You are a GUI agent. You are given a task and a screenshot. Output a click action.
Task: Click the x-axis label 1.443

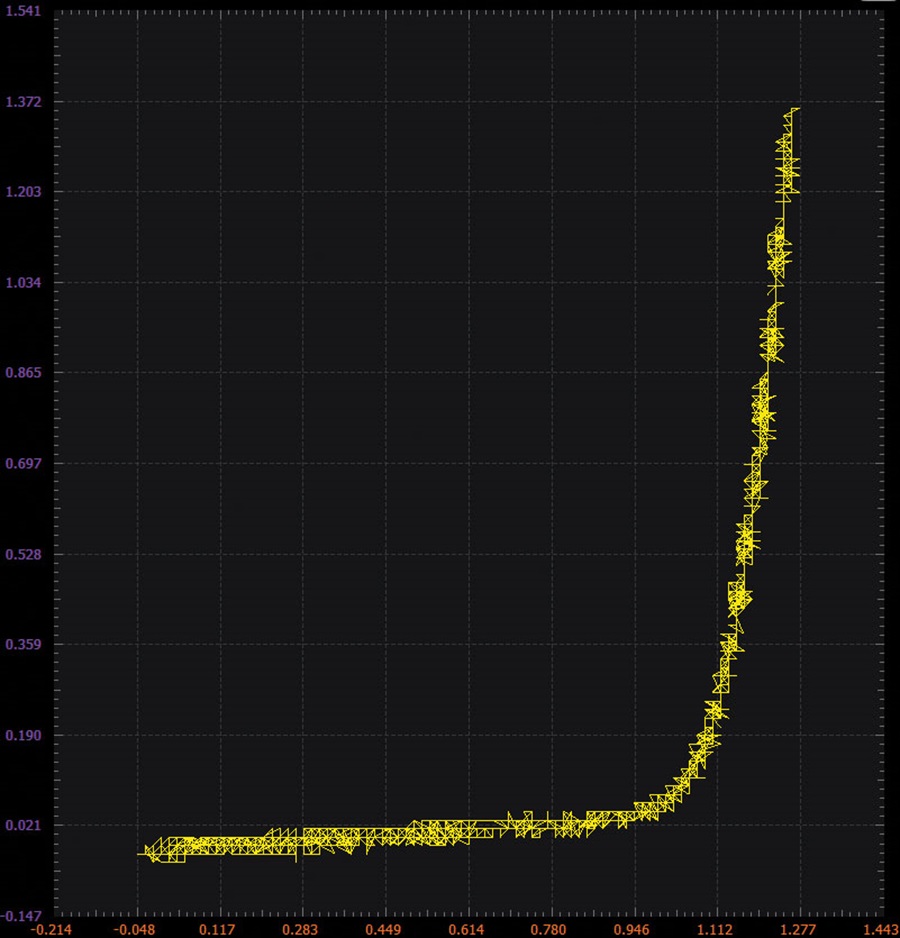tap(880, 930)
